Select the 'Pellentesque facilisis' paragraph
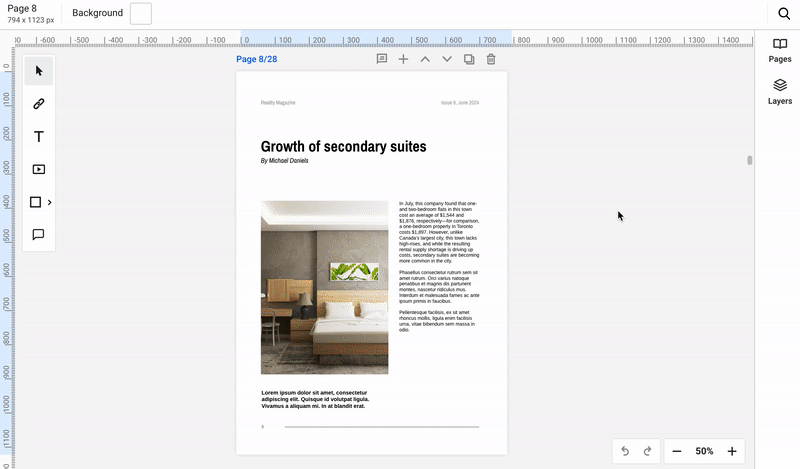800x469 pixels. click(x=437, y=321)
